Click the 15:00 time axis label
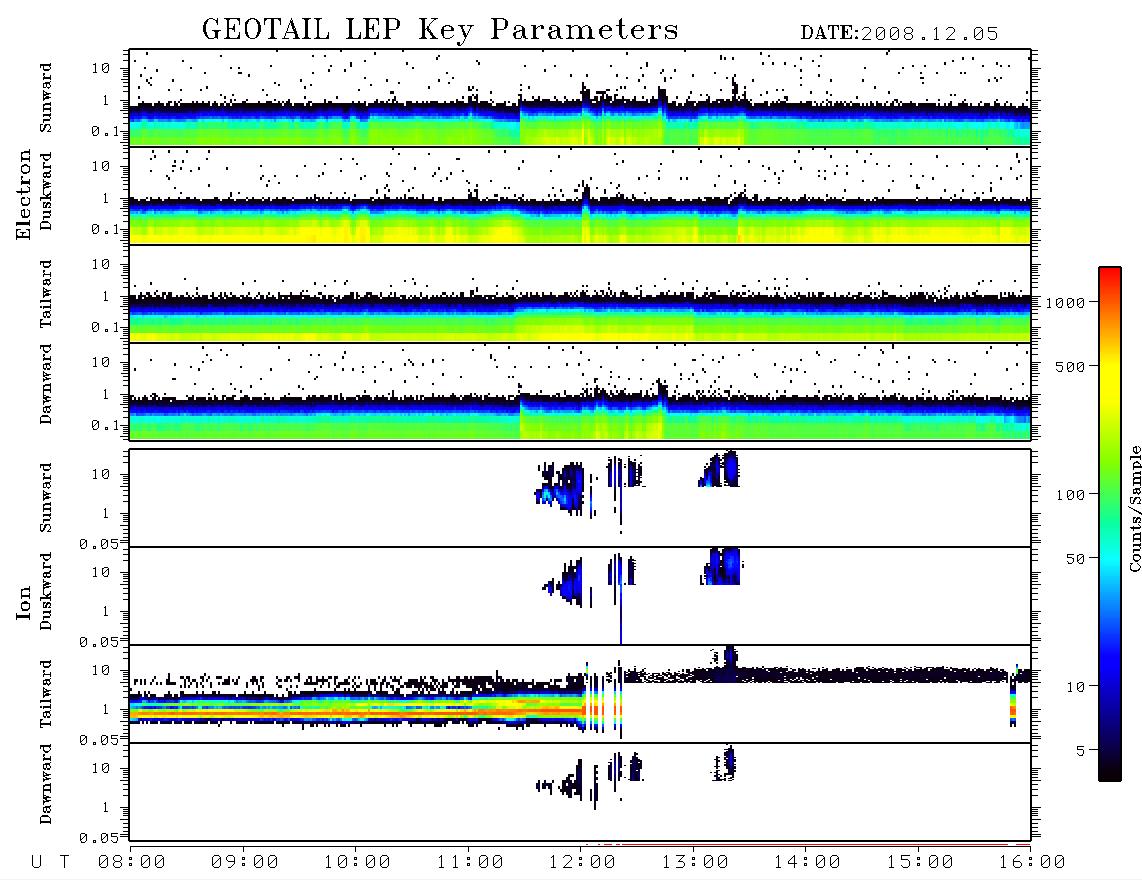 [x=920, y=863]
